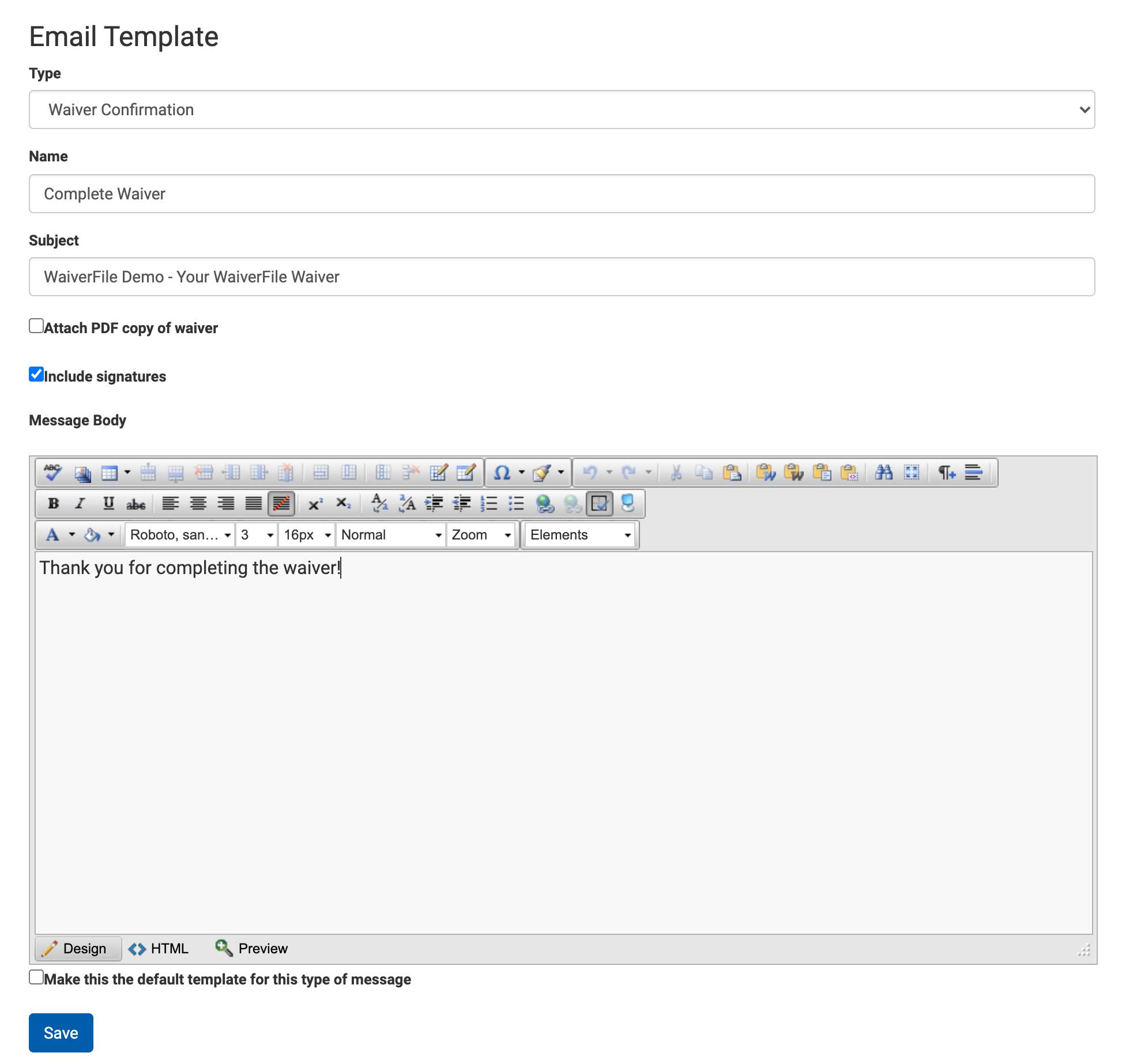Apply superscript formatting
The image size is (1122, 1064).
pyautogui.click(x=315, y=504)
